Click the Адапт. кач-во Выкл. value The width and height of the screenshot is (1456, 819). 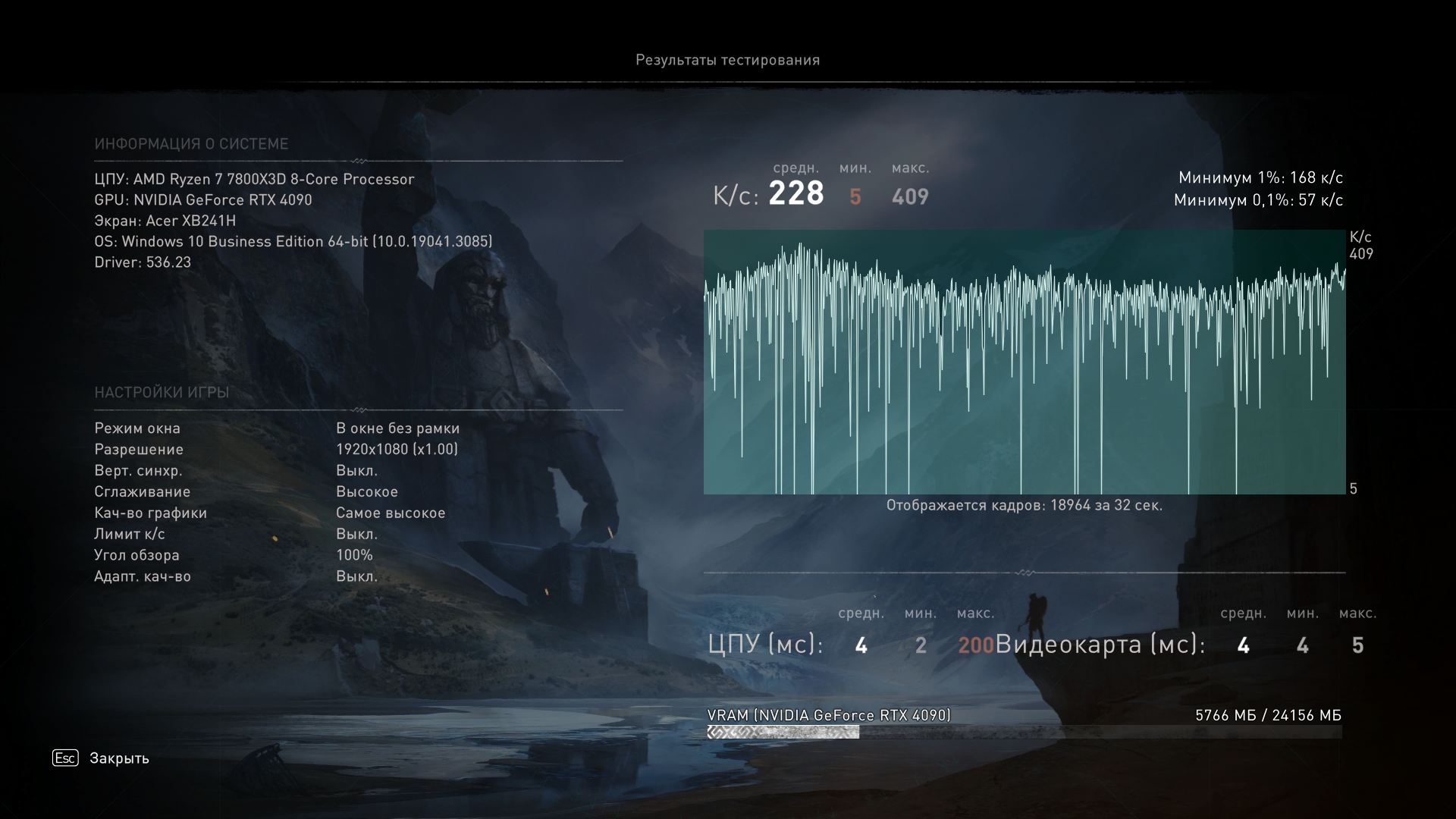(x=356, y=576)
